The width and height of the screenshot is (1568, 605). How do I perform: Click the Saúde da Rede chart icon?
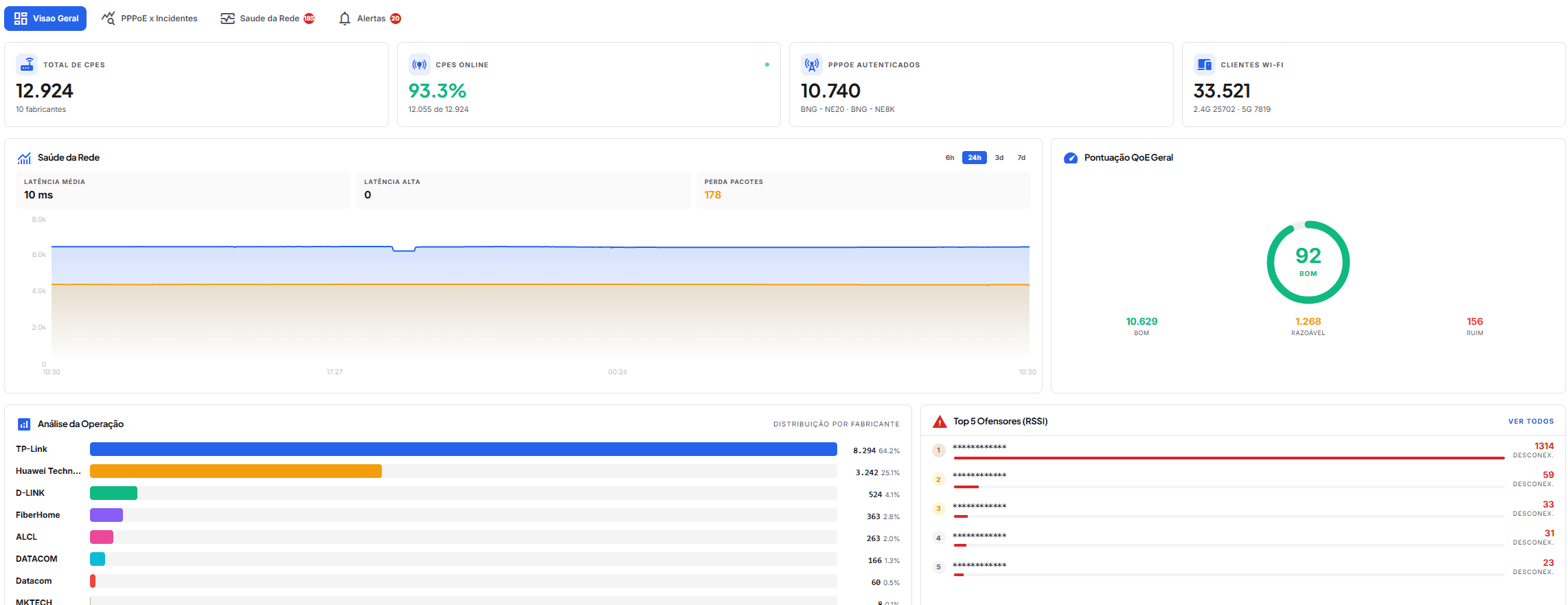click(24, 158)
